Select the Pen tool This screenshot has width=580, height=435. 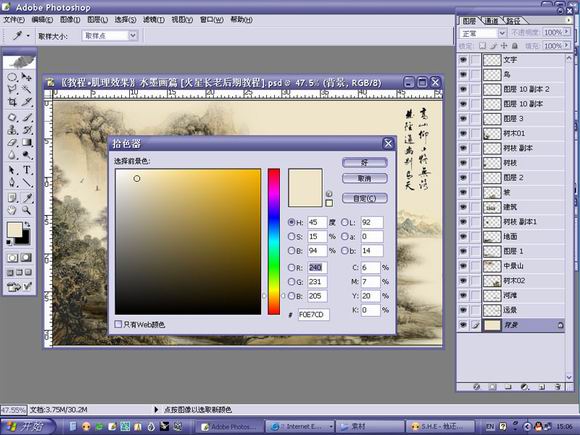[12, 182]
